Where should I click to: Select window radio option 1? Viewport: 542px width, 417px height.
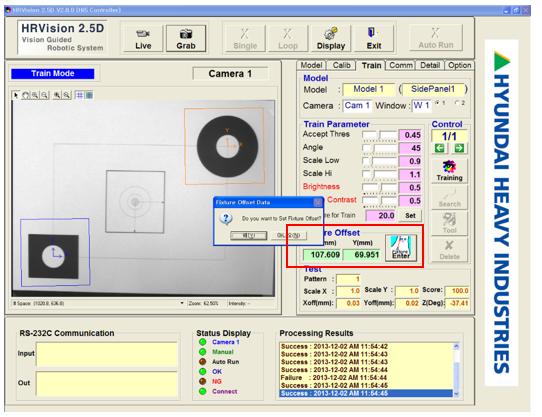438,103
